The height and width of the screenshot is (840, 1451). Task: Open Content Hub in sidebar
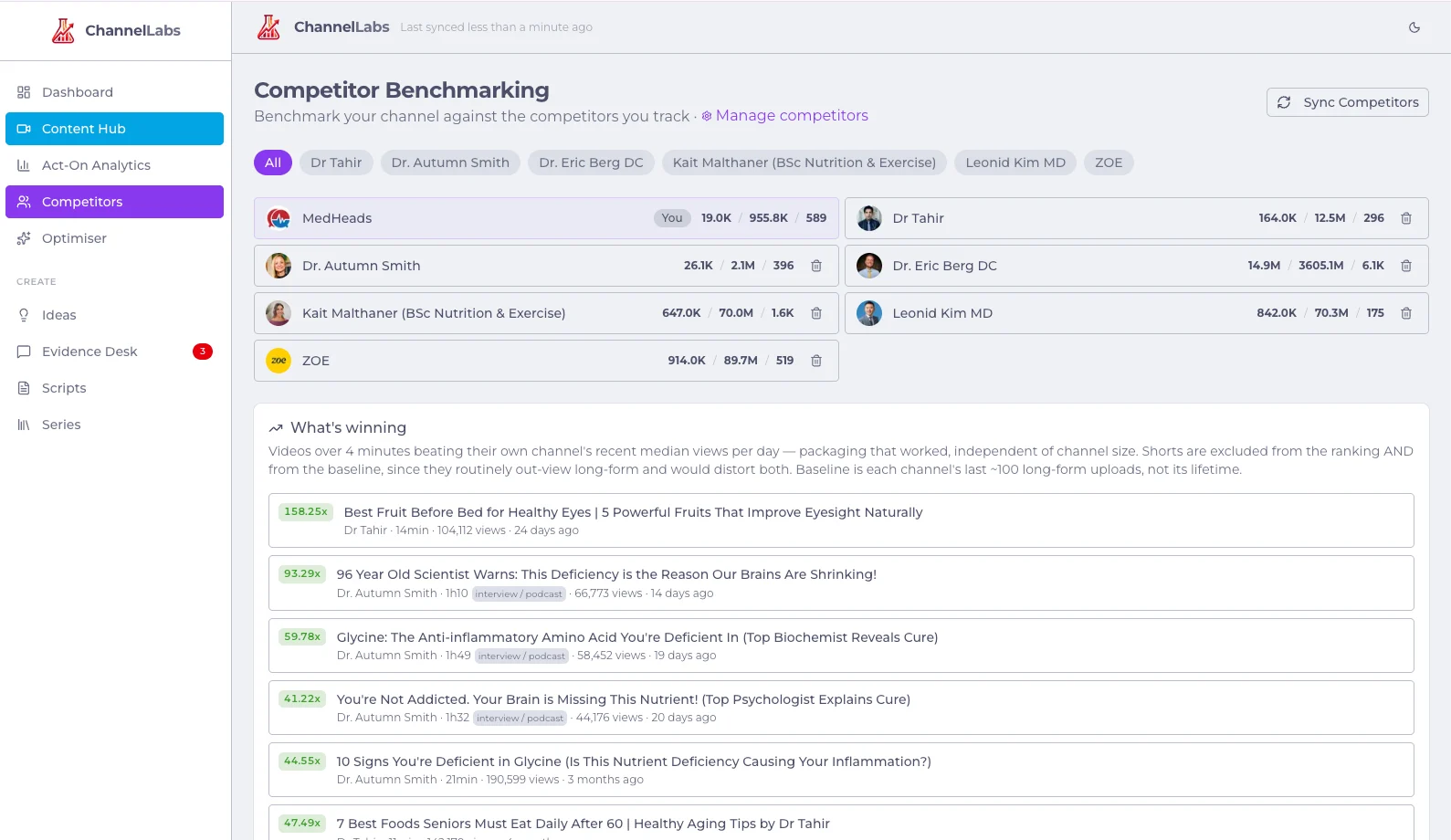114,129
